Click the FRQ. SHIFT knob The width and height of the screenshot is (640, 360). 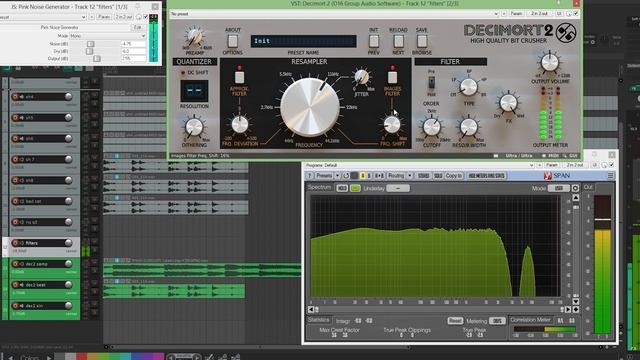pyautogui.click(x=392, y=124)
